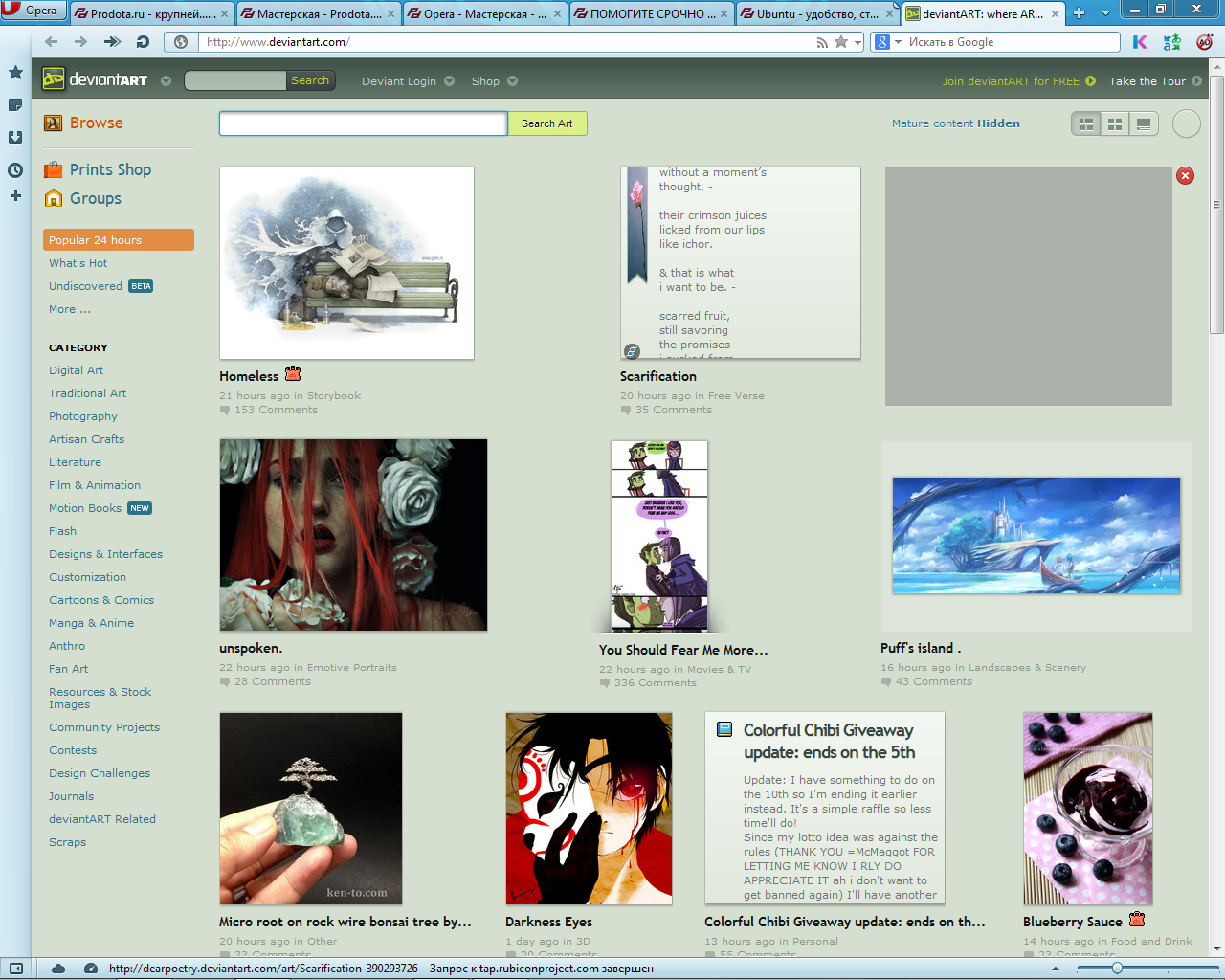
Task: Open the Google search engine dropdown
Action: (x=886, y=42)
